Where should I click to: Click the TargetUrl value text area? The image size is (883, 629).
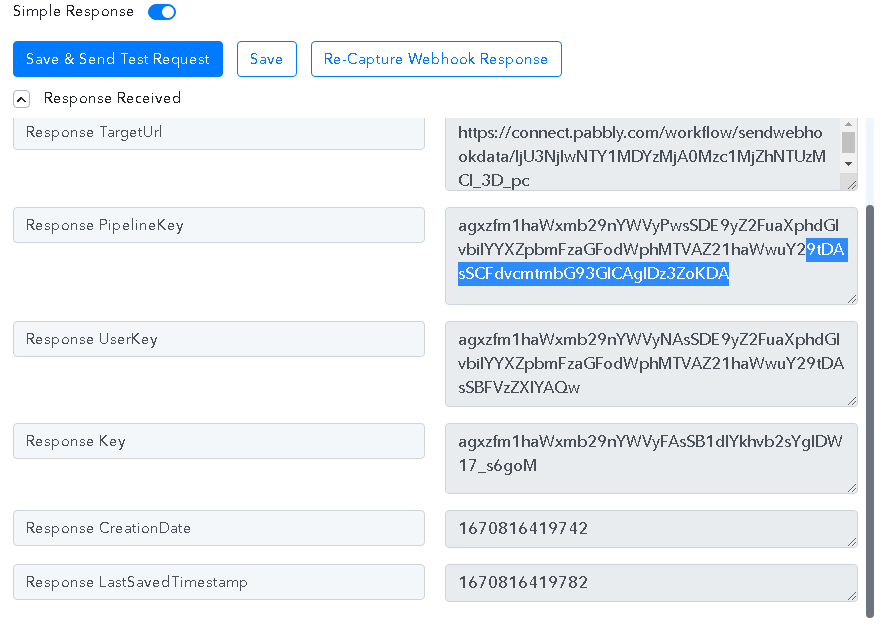tap(640, 155)
